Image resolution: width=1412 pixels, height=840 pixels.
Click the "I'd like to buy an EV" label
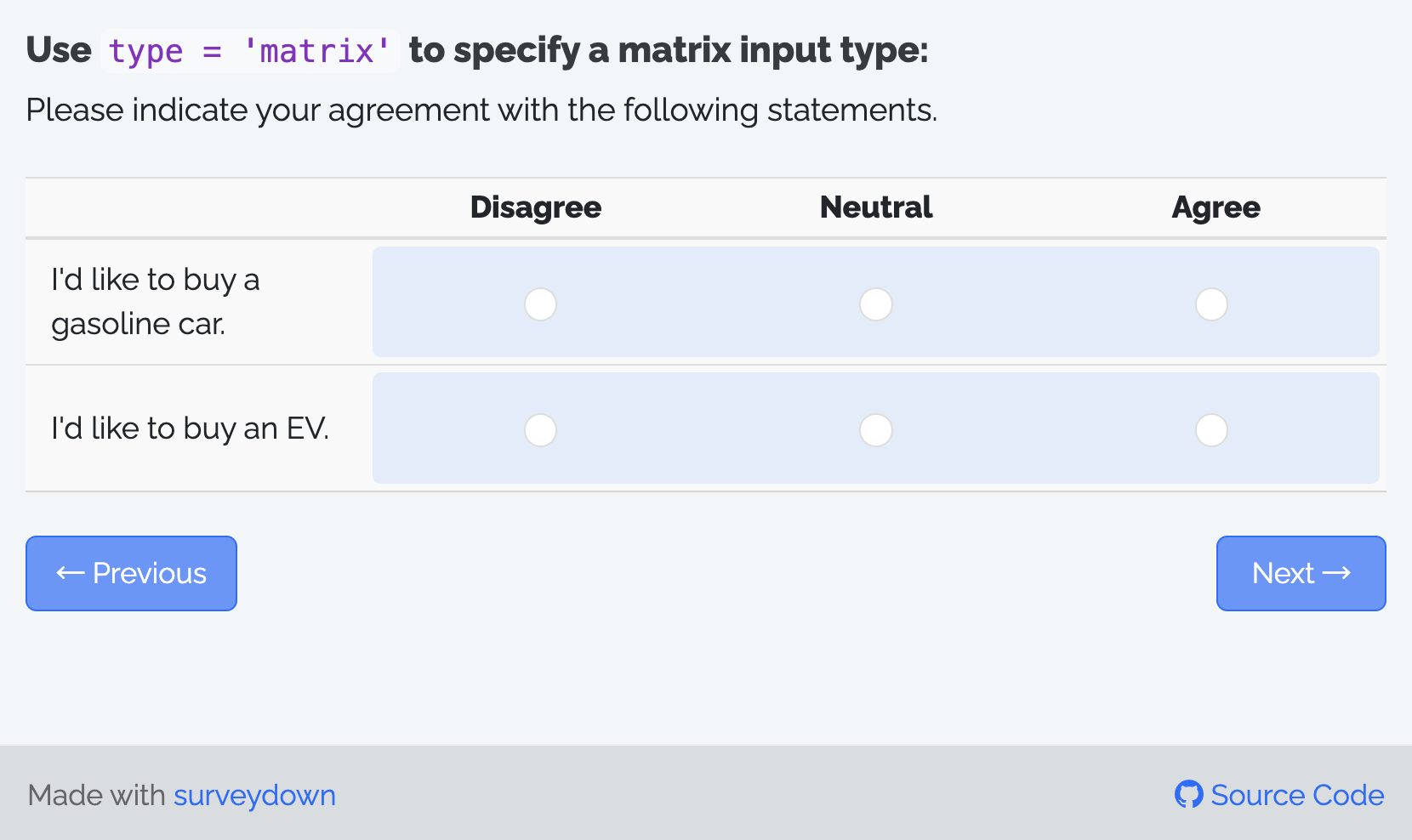point(190,429)
